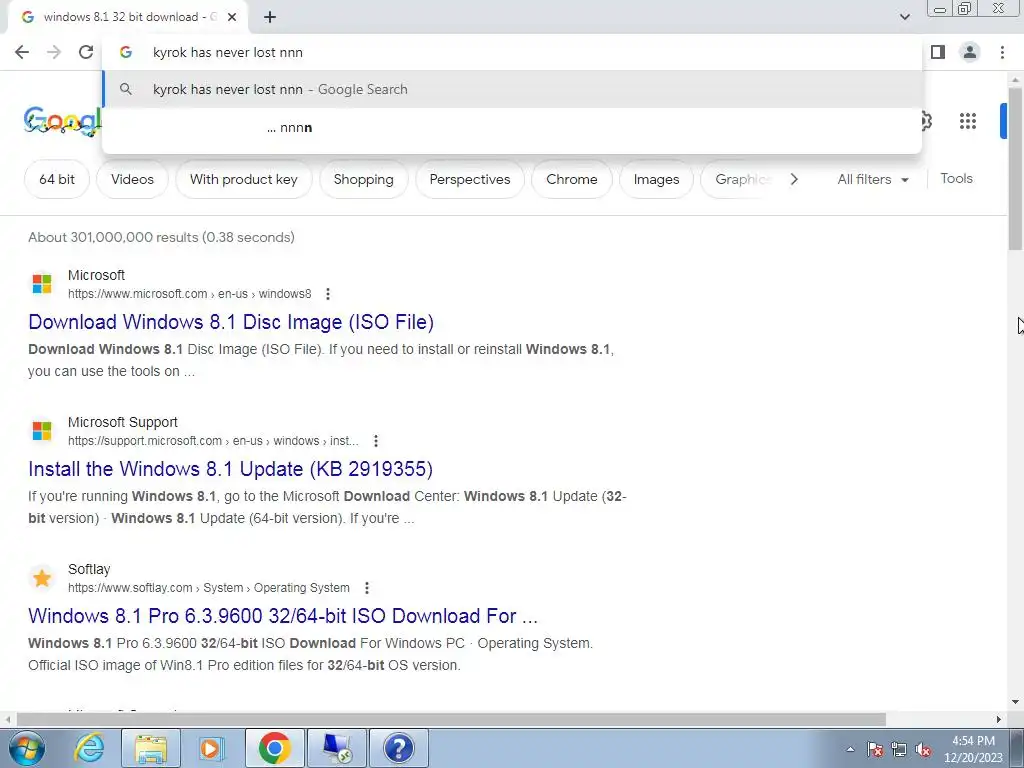The width and height of the screenshot is (1024, 768).
Task: Open the Google apps grid icon
Action: click(x=968, y=121)
